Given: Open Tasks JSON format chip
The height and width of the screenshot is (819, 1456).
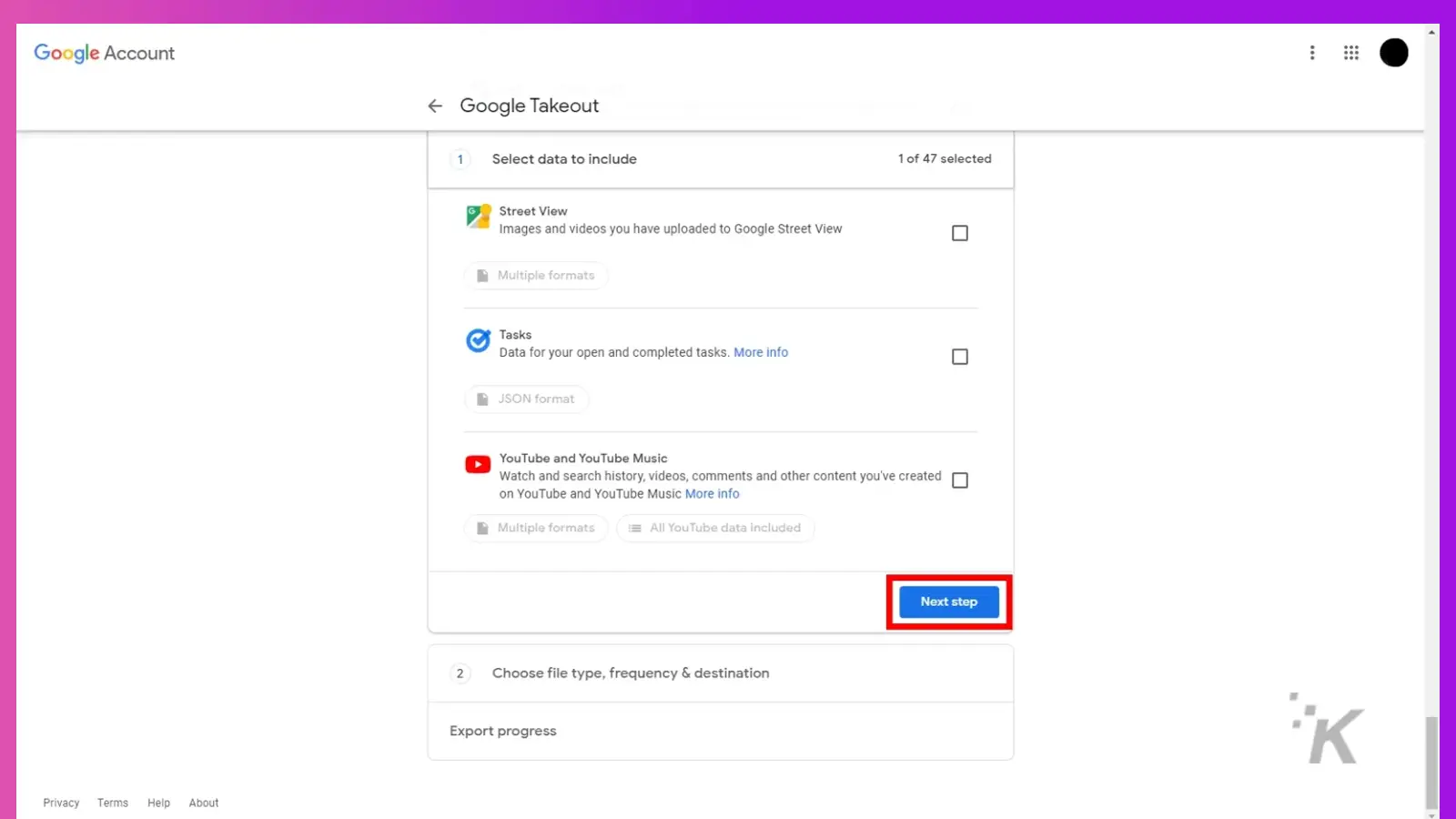Looking at the screenshot, I should [526, 399].
